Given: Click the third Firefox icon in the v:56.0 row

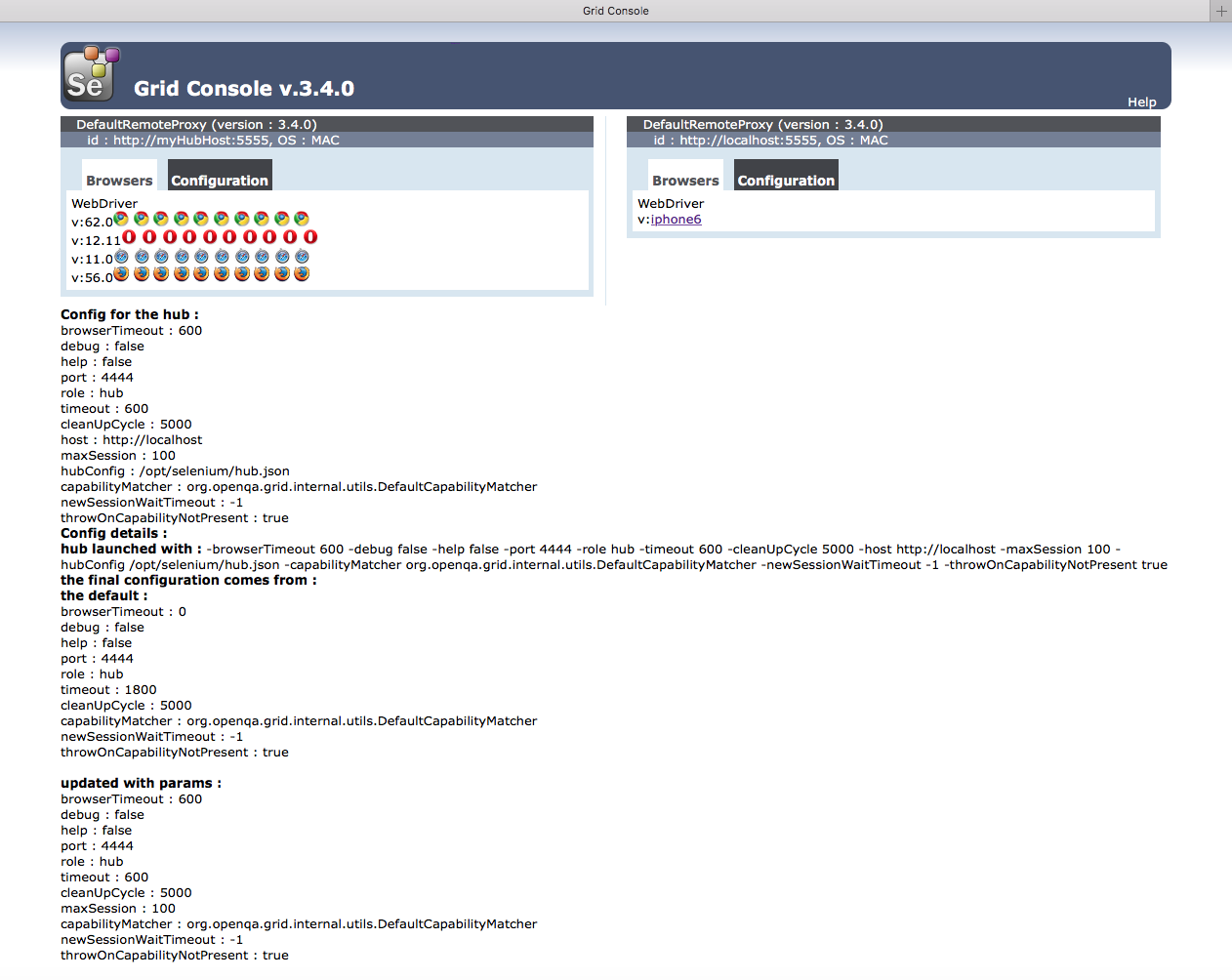Looking at the screenshot, I should tap(161, 273).
